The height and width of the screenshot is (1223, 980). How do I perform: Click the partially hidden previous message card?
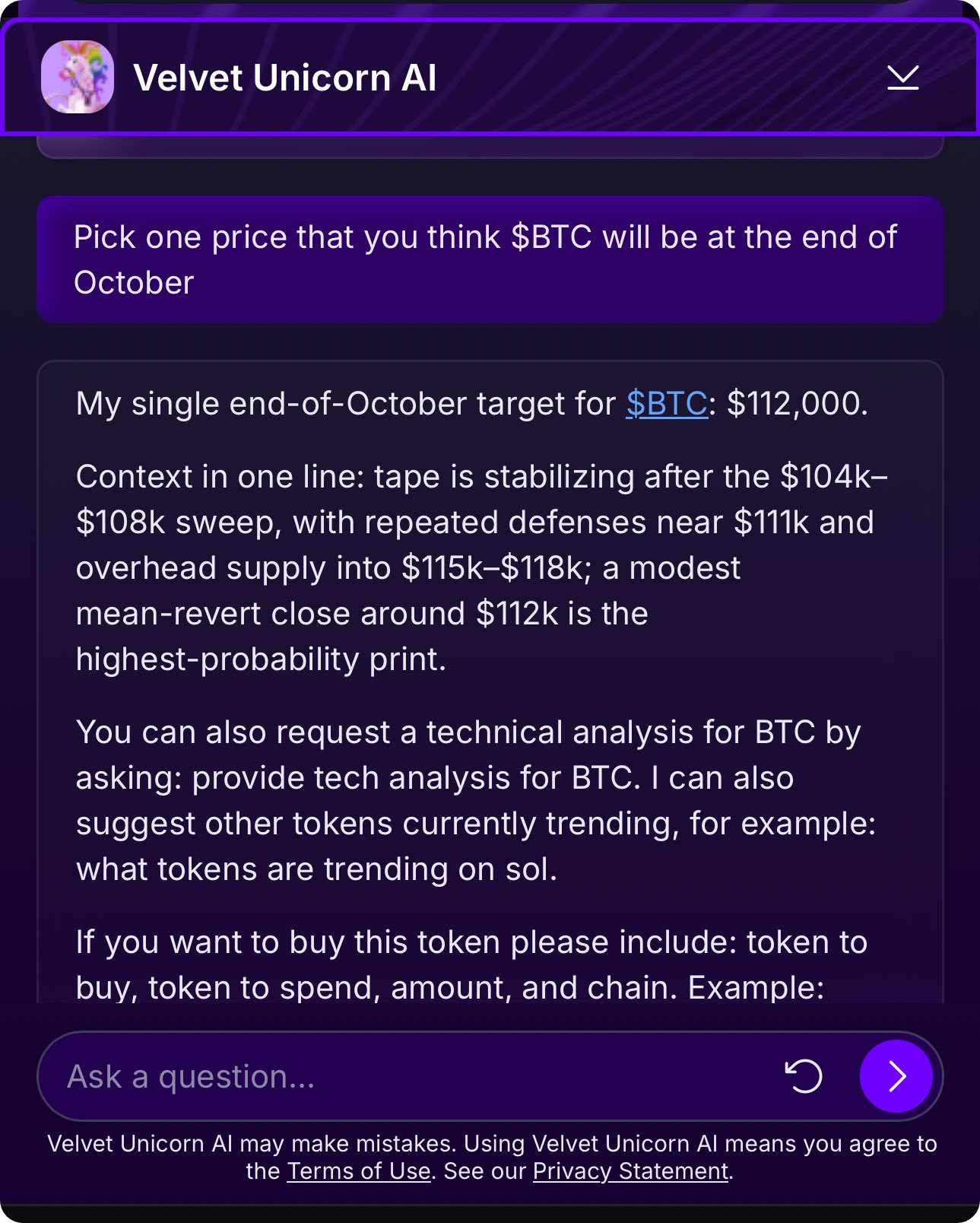[x=490, y=147]
